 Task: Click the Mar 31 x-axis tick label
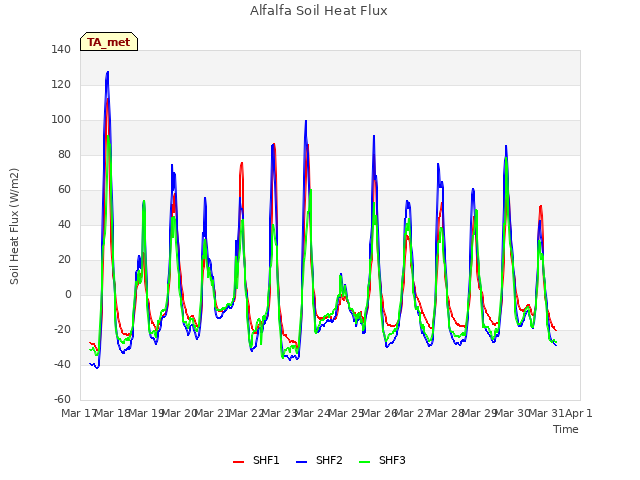pyautogui.click(x=546, y=413)
